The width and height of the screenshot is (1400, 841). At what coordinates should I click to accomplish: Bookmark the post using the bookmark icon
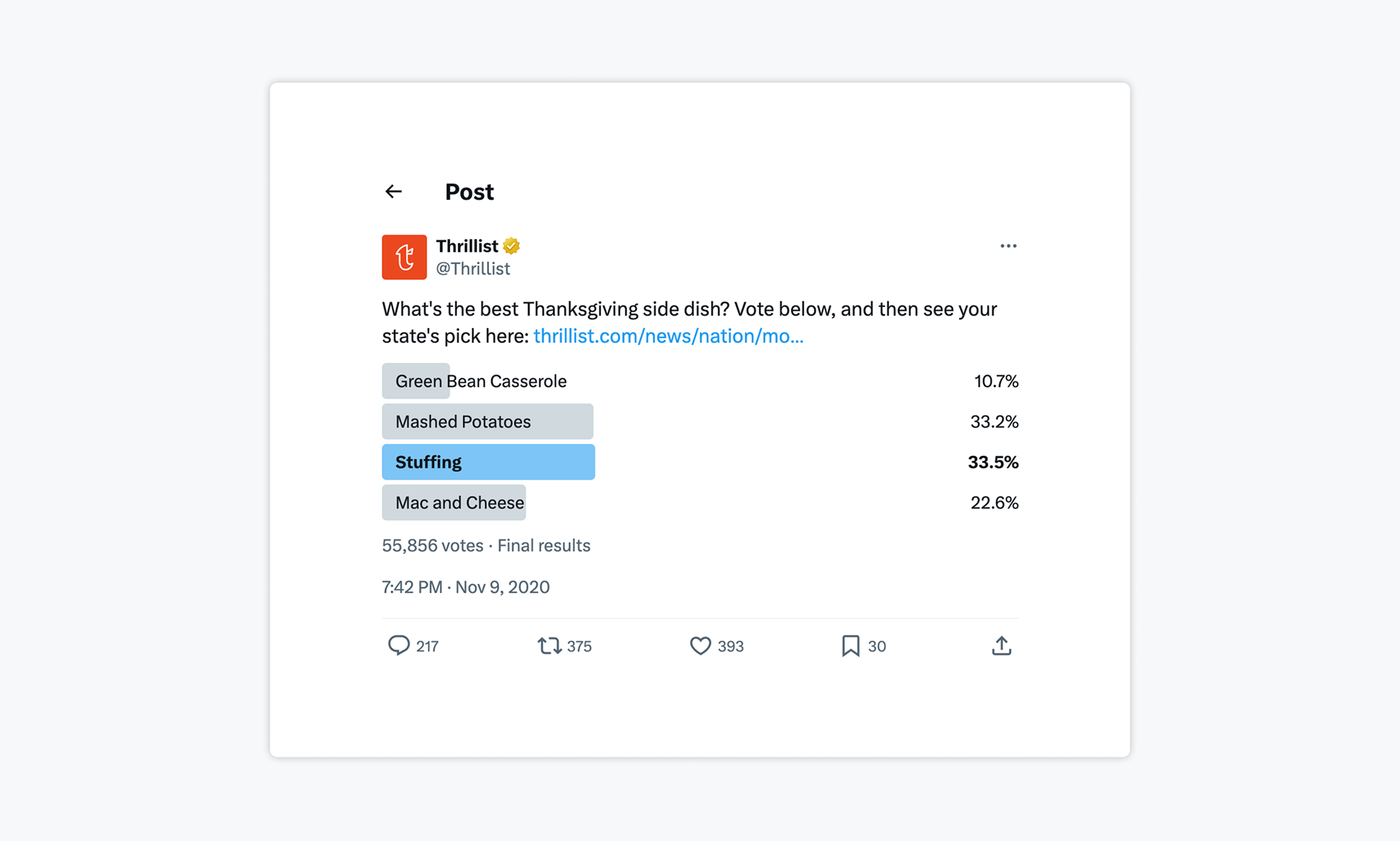point(850,646)
